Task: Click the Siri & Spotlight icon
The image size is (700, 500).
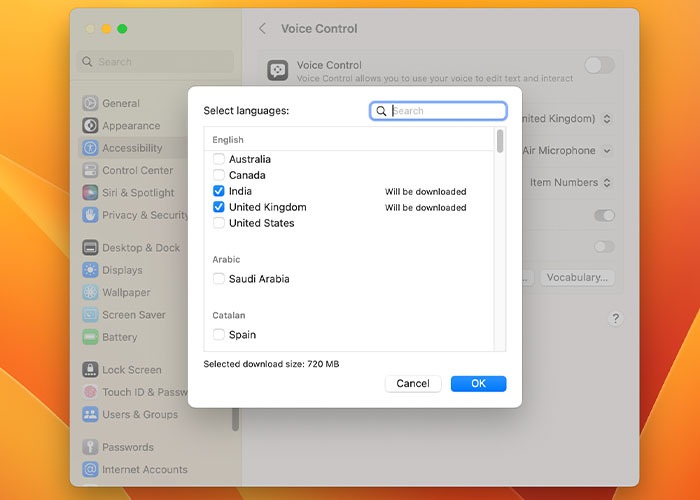Action: (x=90, y=192)
